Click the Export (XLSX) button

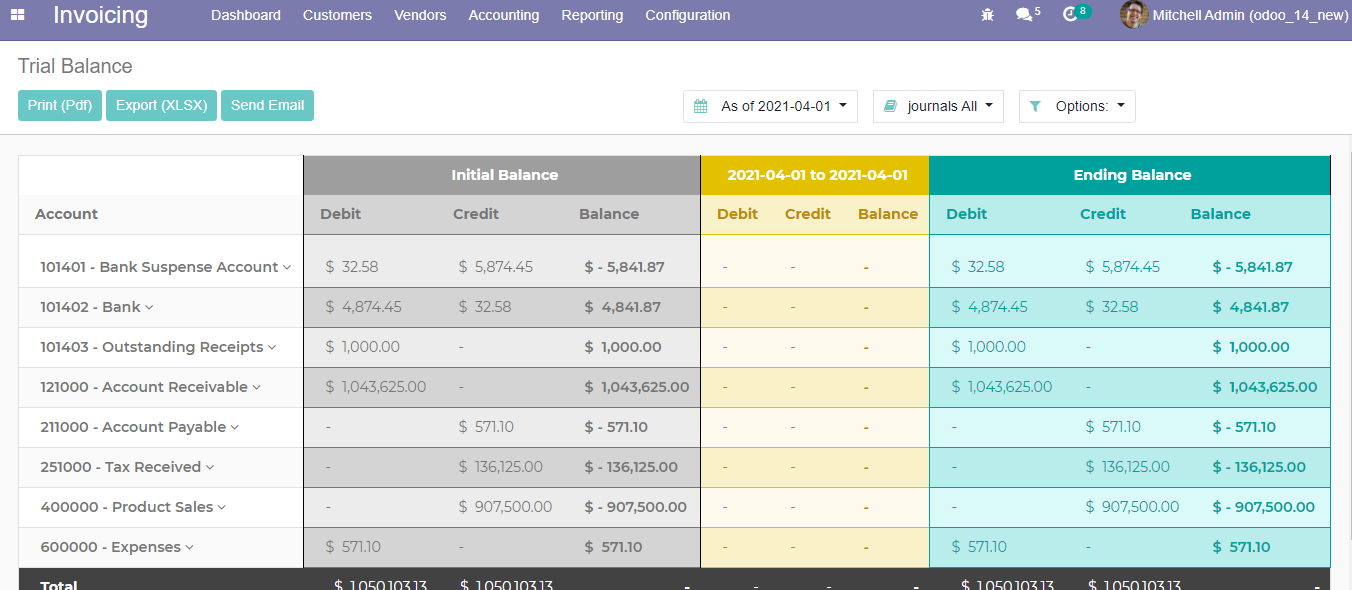coord(161,106)
